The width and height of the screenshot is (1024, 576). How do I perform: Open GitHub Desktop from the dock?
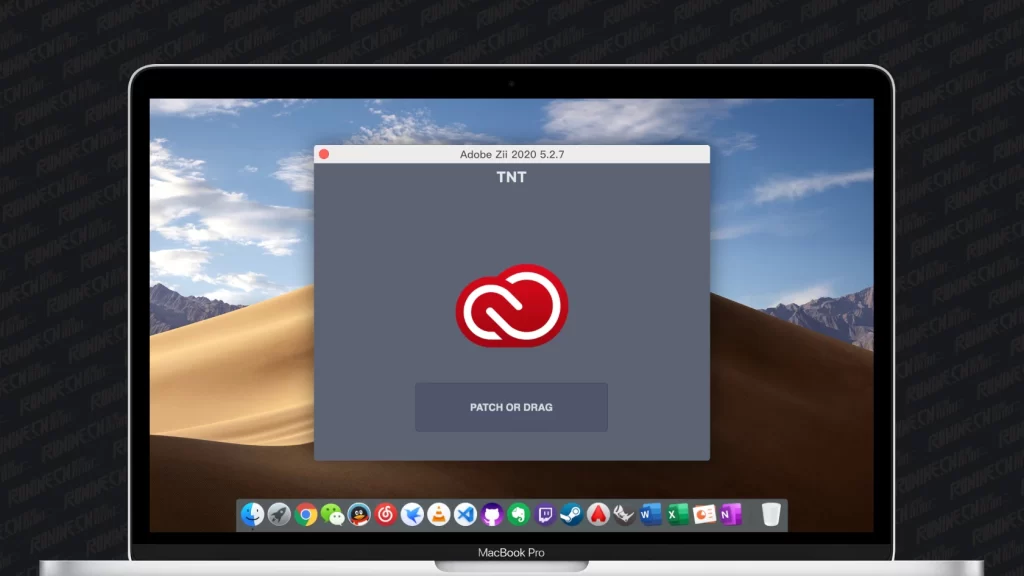click(x=492, y=515)
